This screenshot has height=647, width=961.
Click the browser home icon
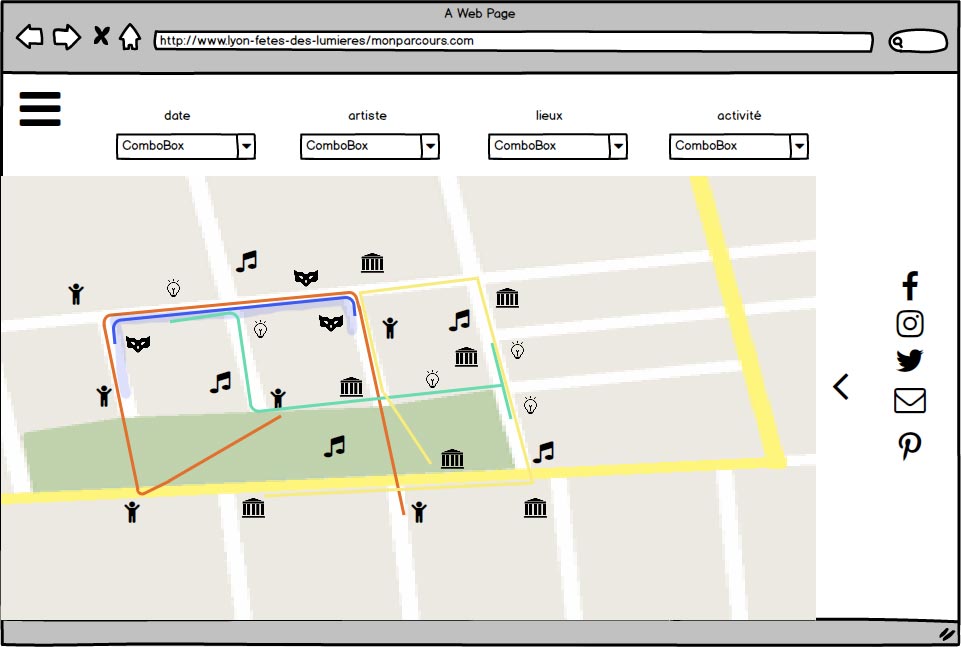point(130,38)
